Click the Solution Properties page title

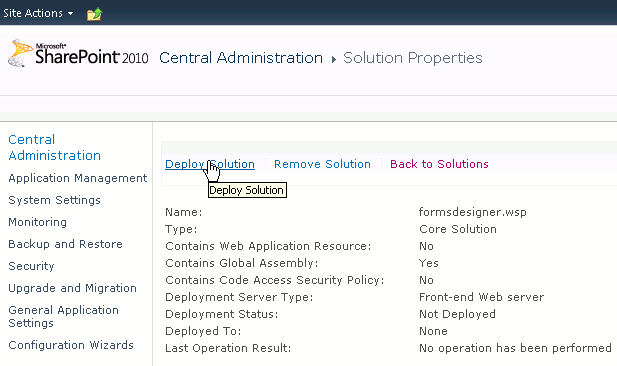click(x=412, y=58)
